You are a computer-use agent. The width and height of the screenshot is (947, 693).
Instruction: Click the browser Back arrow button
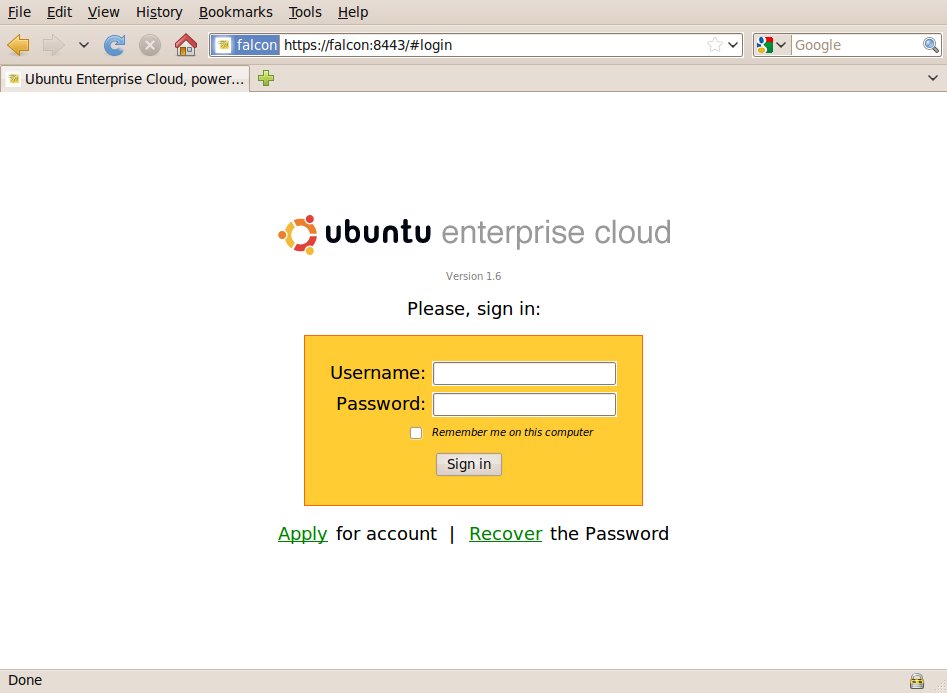18,45
